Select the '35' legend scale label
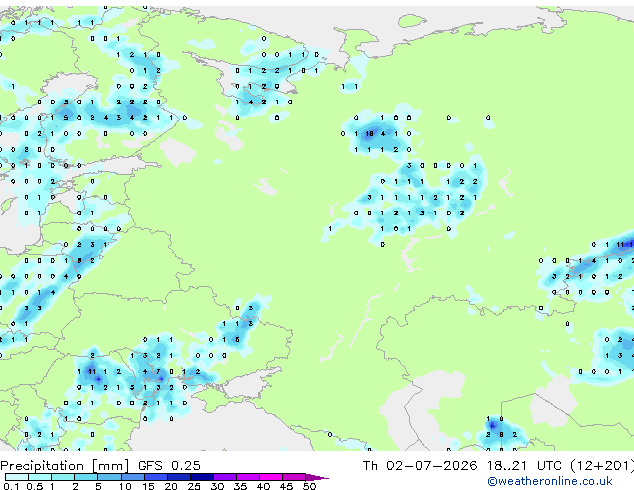 [240, 486]
